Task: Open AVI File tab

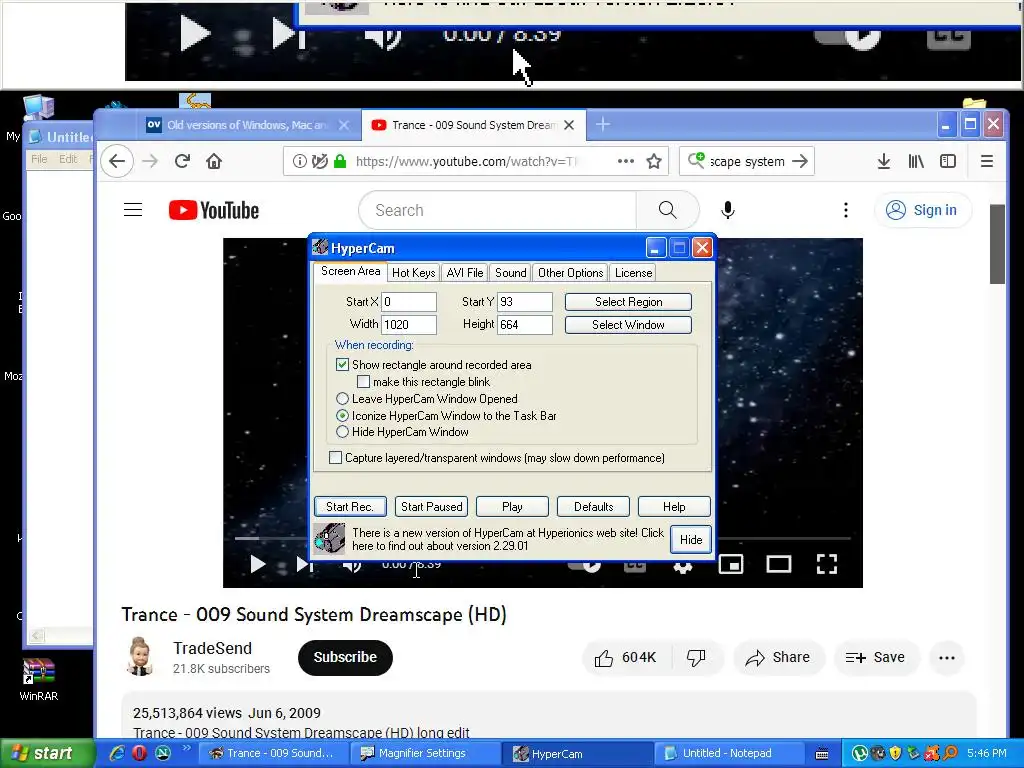Action: click(465, 273)
